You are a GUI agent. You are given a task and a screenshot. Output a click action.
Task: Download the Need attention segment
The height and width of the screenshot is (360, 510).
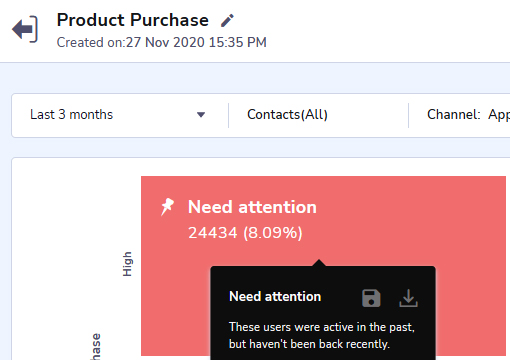pyautogui.click(x=408, y=298)
